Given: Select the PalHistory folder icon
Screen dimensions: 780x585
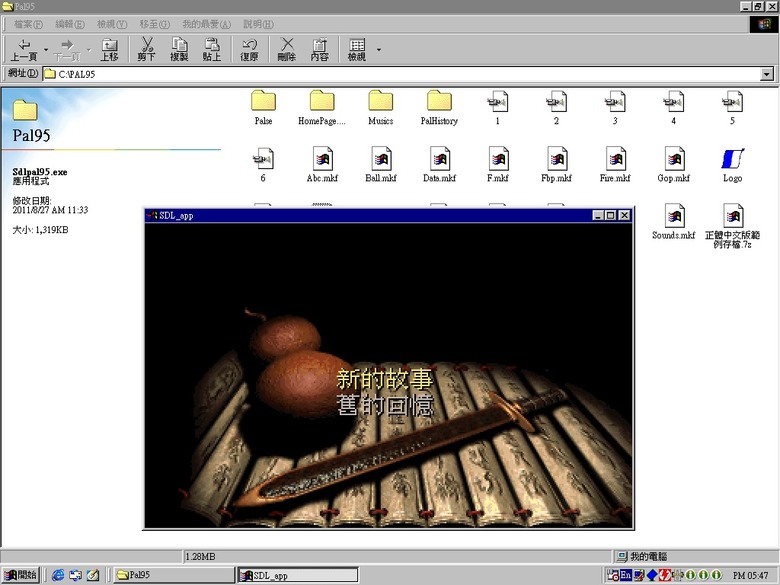Looking at the screenshot, I should 439,100.
